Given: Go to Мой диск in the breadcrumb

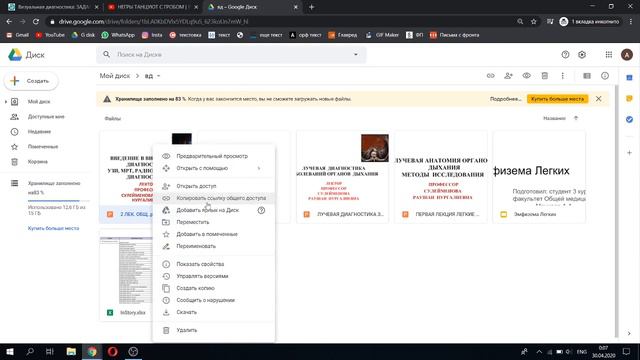Looking at the screenshot, I should 115,76.
